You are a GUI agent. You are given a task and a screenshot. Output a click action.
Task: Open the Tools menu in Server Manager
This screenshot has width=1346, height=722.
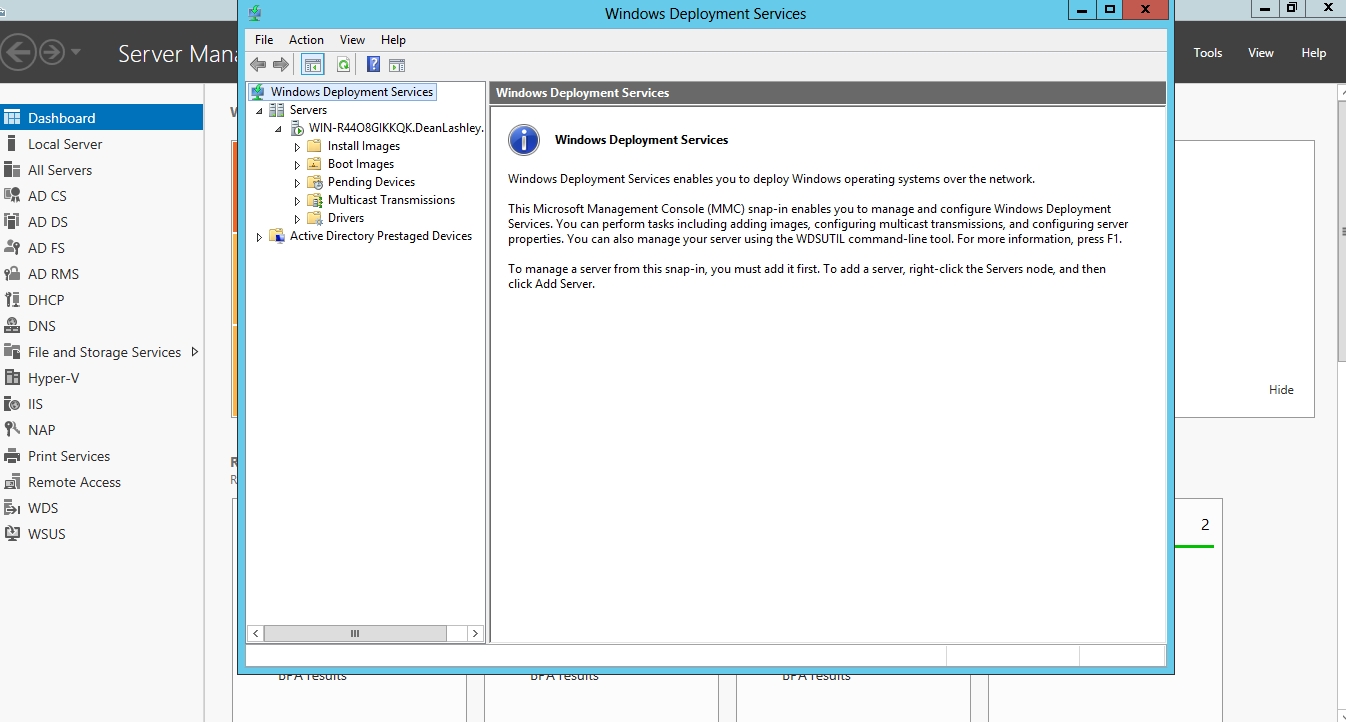1207,53
